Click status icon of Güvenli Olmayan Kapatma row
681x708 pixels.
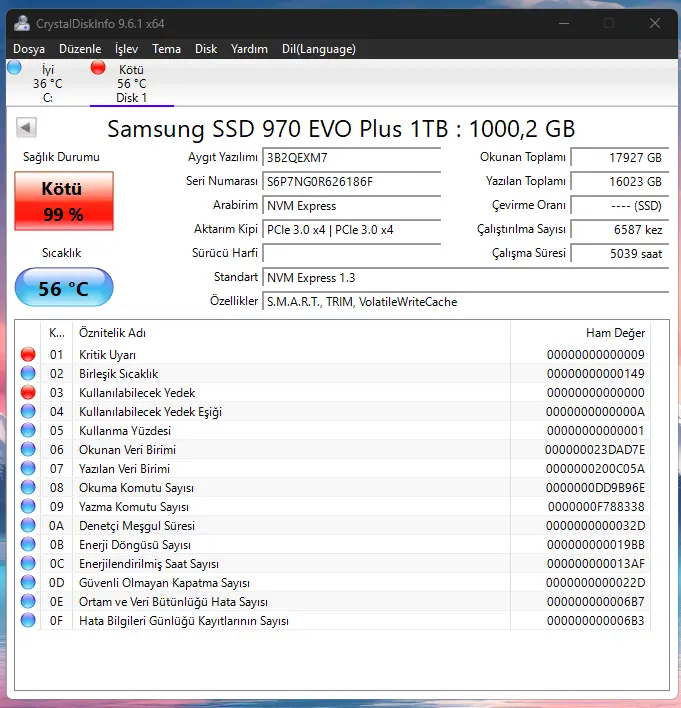pos(28,582)
